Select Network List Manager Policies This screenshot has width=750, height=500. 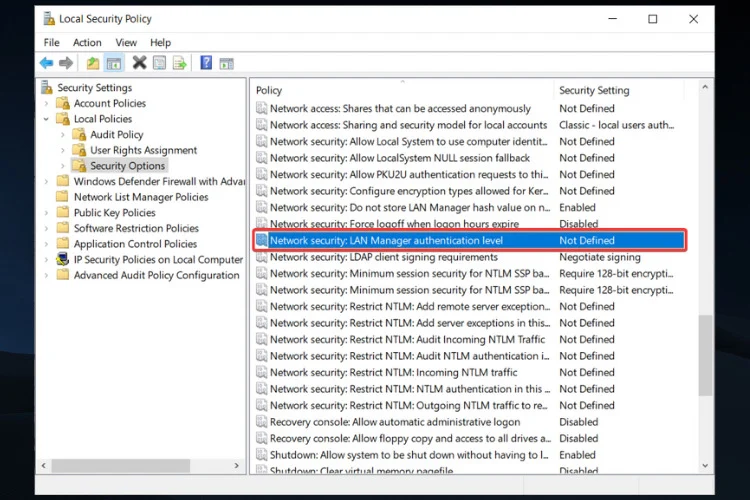pyautogui.click(x=141, y=197)
